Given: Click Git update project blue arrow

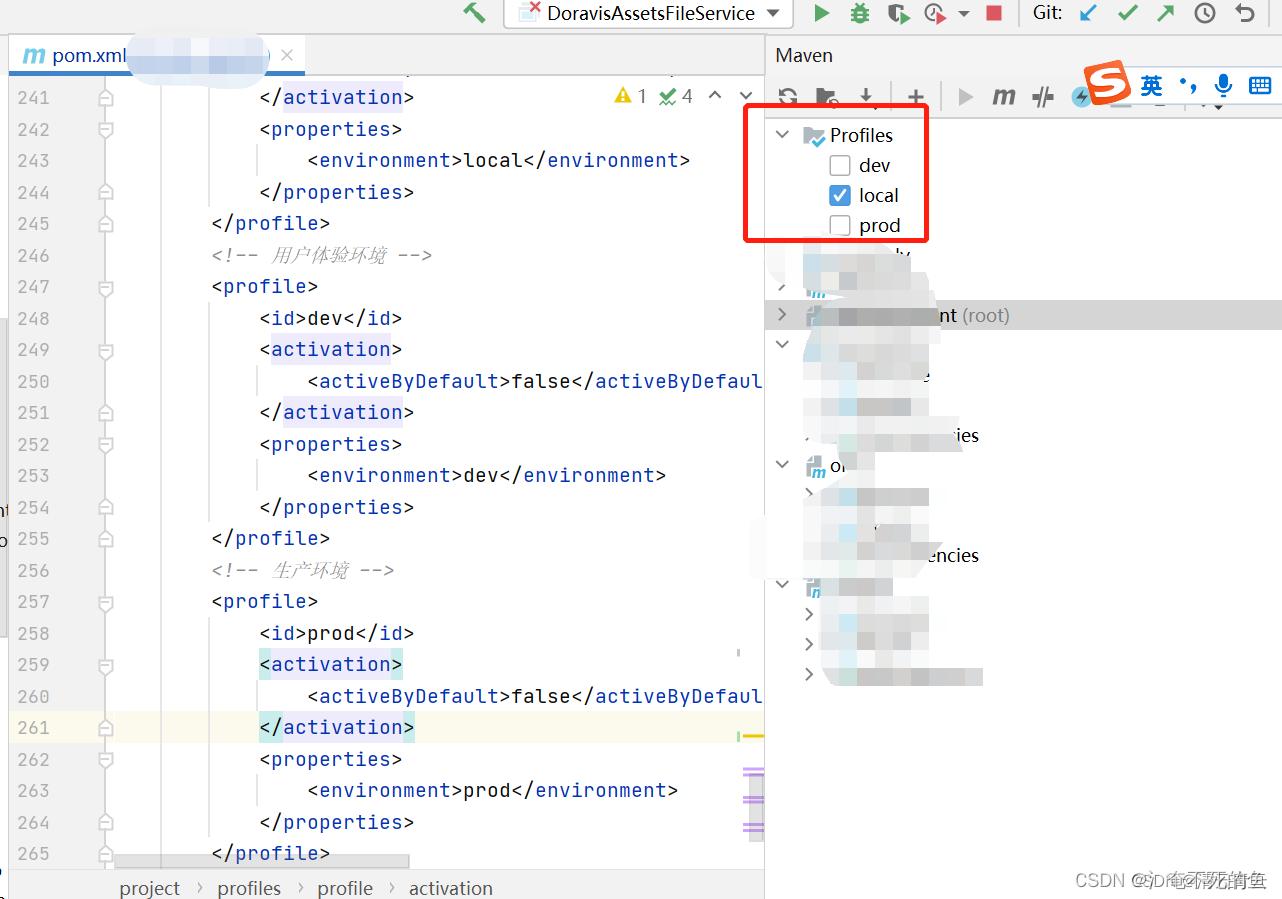Looking at the screenshot, I should click(1089, 13).
